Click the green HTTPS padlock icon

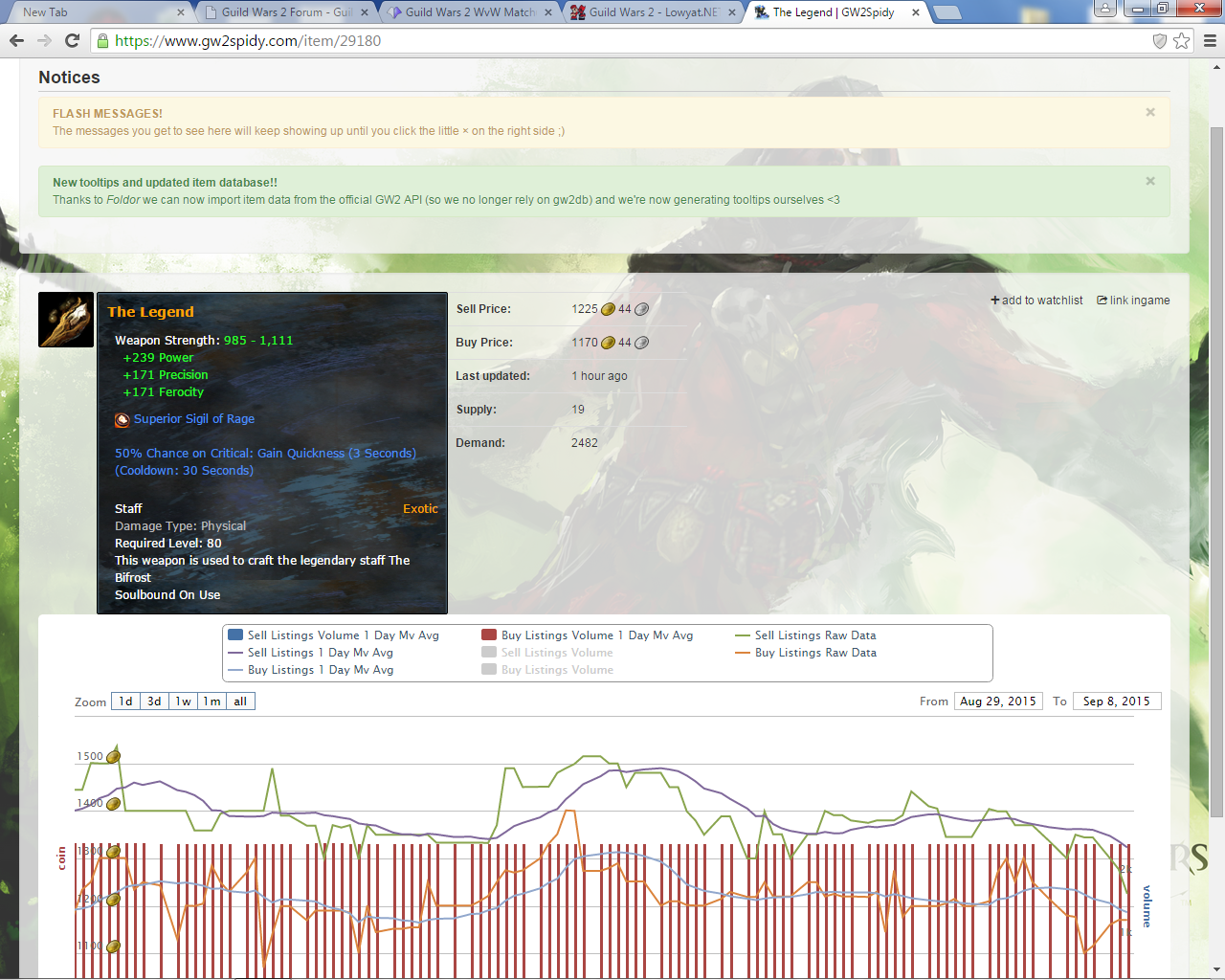pos(102,40)
